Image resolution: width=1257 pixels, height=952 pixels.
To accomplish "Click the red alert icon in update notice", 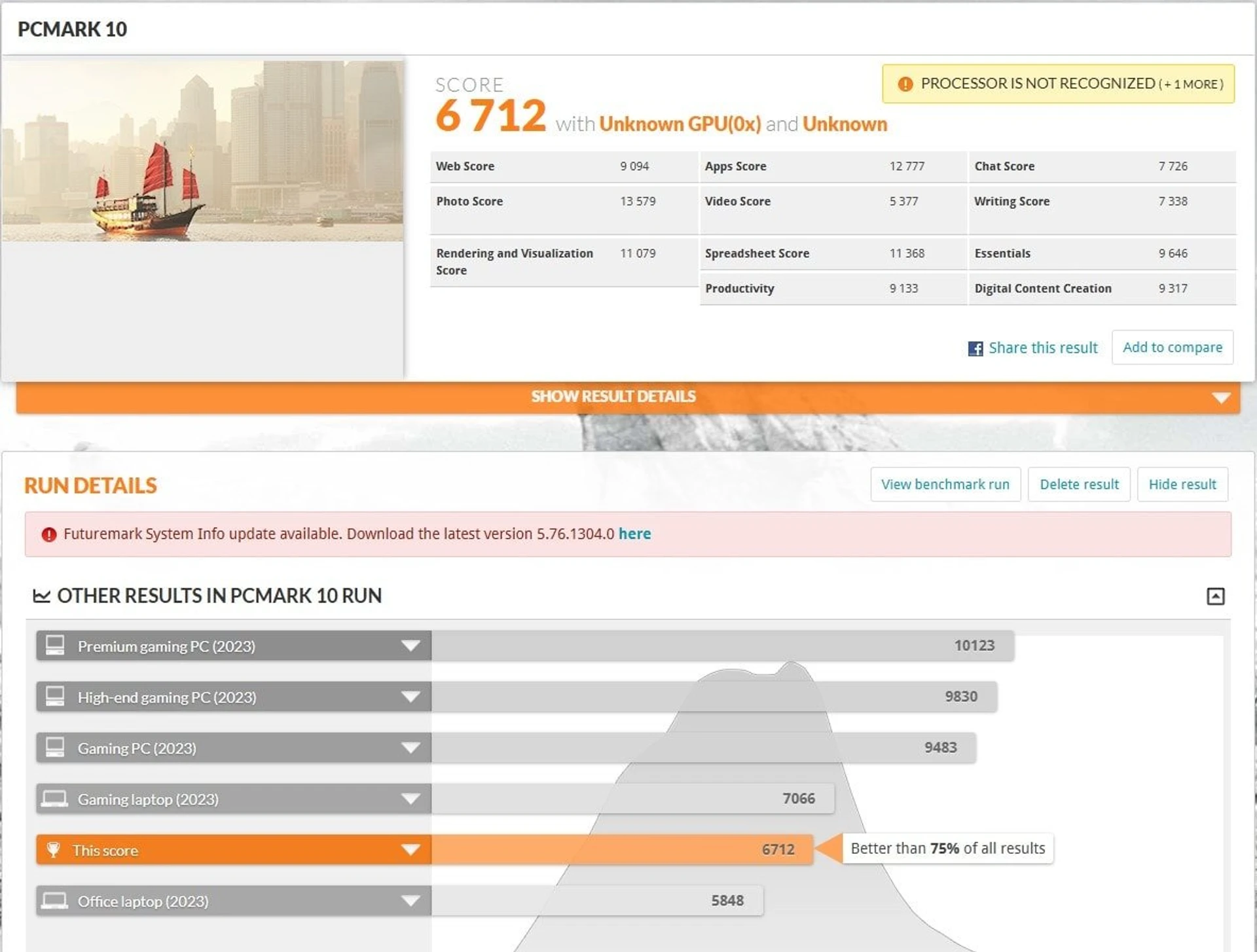I will click(49, 534).
